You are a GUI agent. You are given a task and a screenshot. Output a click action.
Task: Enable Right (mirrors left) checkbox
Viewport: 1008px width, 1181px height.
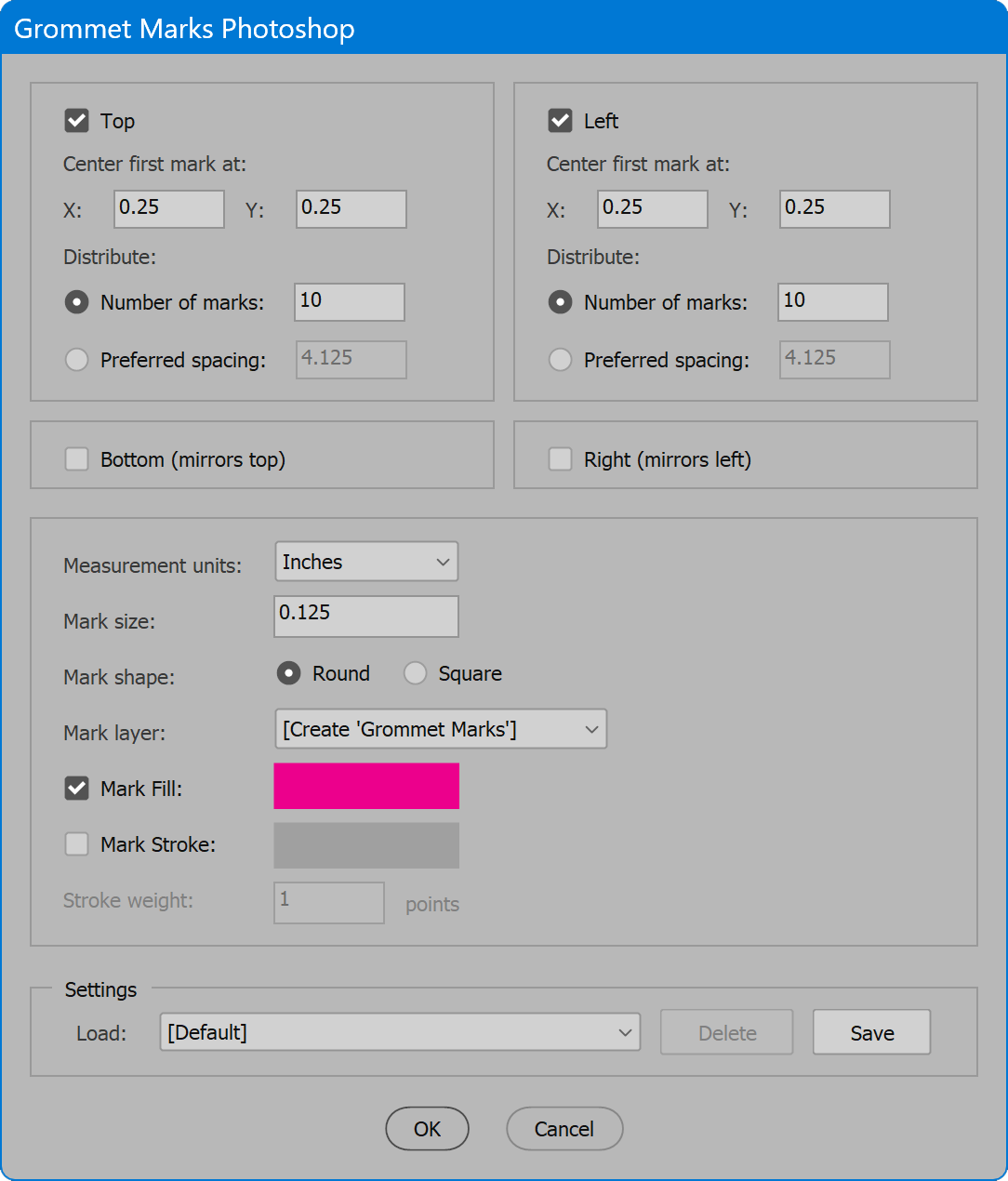point(560,459)
